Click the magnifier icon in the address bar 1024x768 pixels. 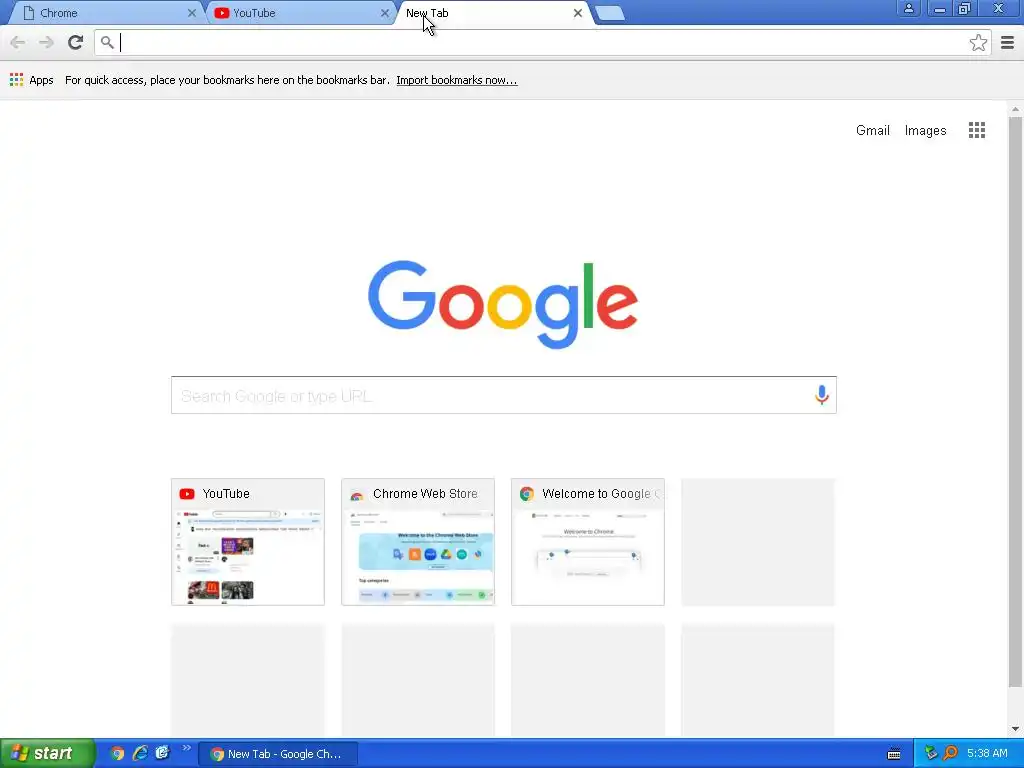pyautogui.click(x=107, y=42)
